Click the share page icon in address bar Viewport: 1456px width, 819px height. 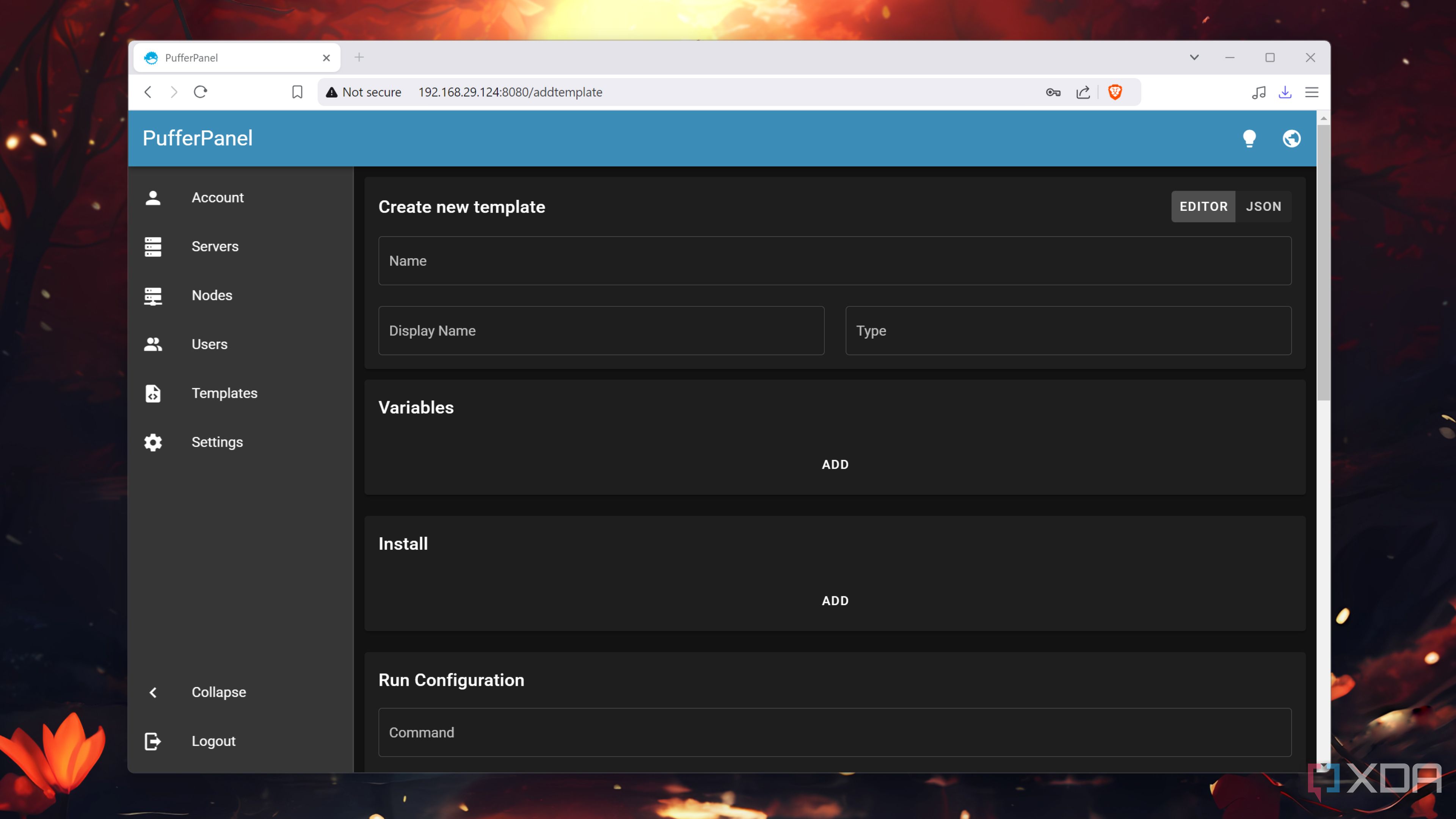[x=1083, y=92]
